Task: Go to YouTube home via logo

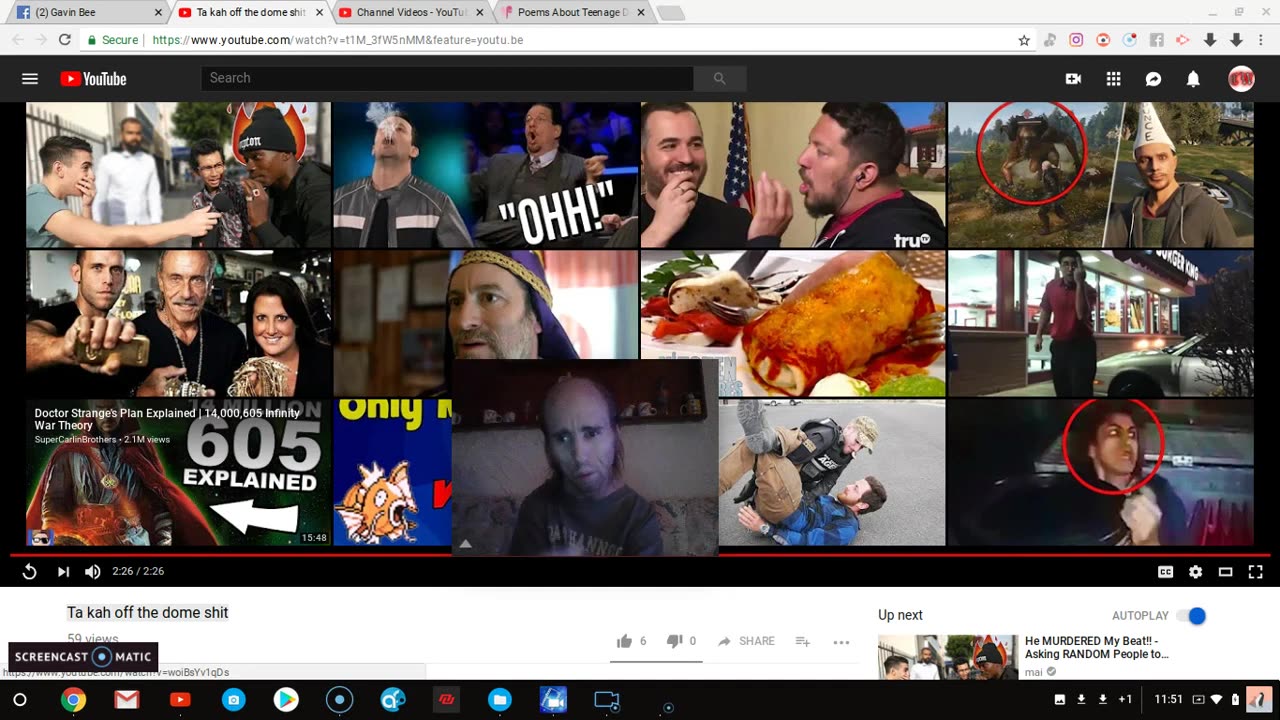Action: [93, 79]
